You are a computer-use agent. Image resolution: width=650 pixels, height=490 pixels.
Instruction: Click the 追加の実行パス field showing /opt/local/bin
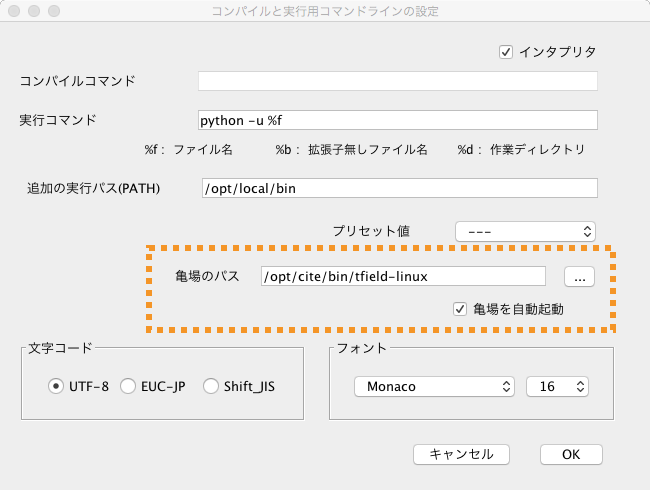[397, 188]
